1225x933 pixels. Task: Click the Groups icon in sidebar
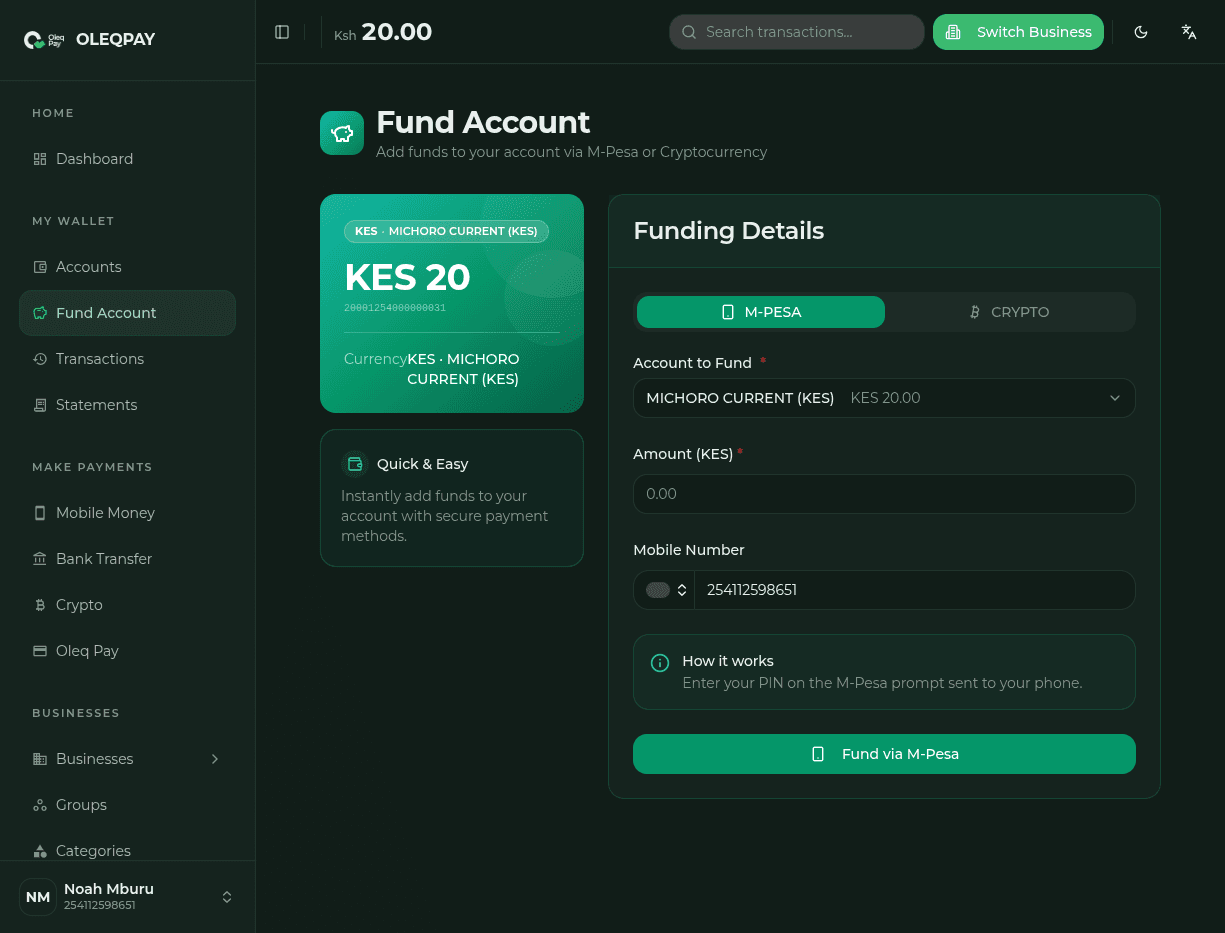[x=40, y=805]
